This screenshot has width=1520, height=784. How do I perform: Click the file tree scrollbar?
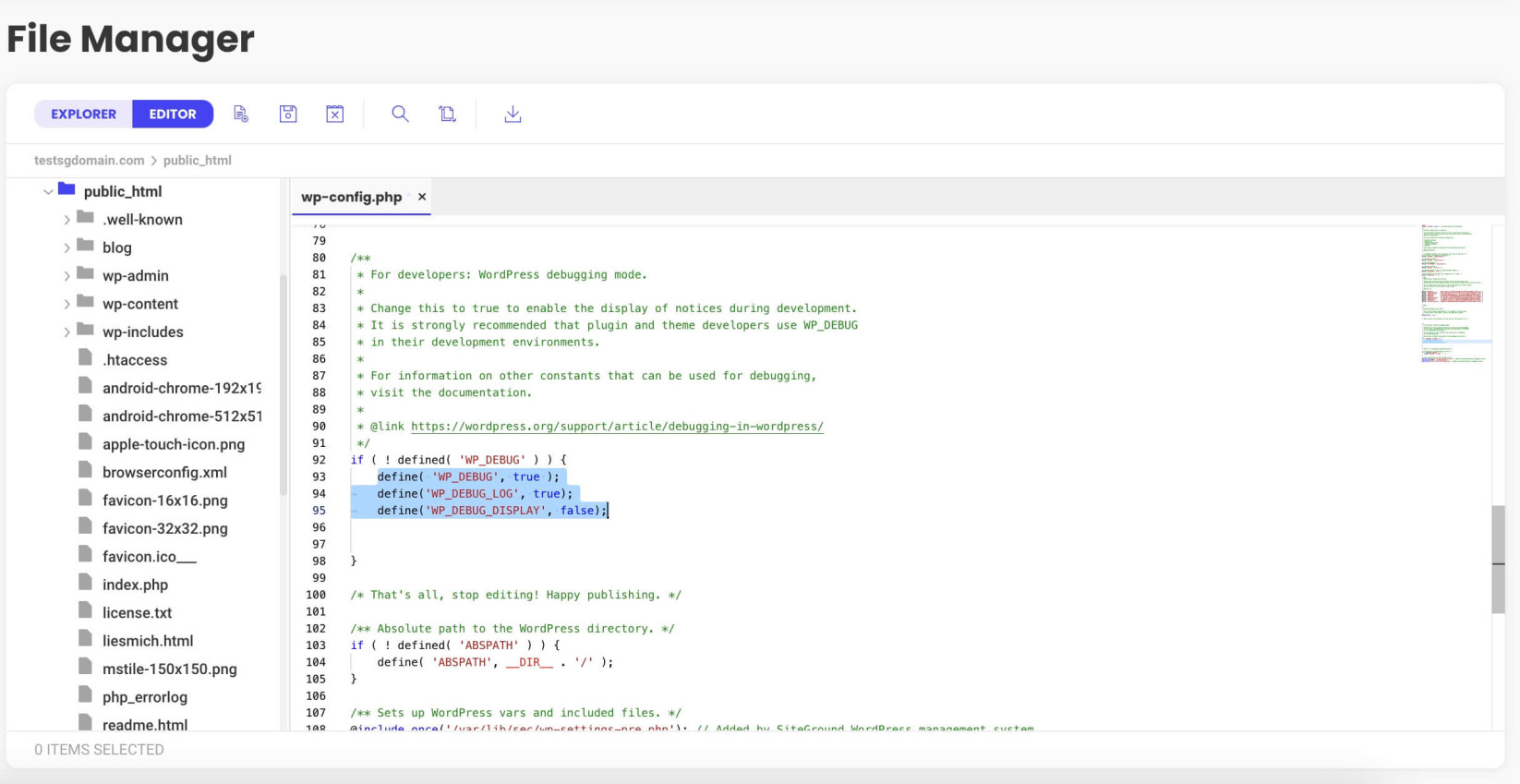click(283, 385)
